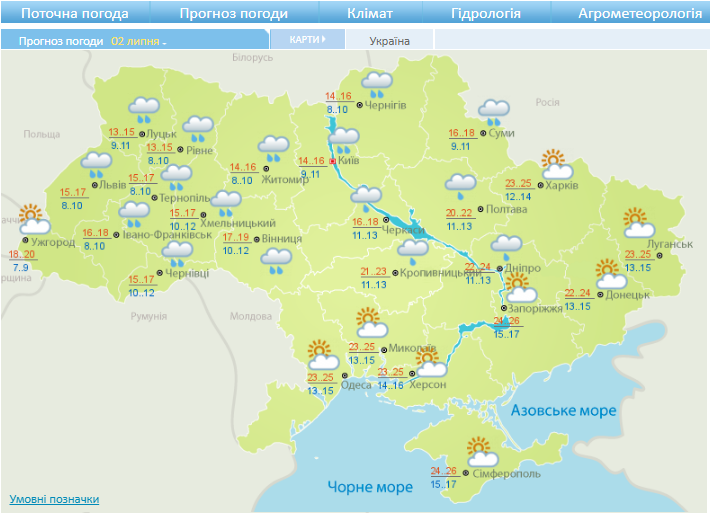
Task: Click the weather icon above Донецьк
Action: pos(608,273)
